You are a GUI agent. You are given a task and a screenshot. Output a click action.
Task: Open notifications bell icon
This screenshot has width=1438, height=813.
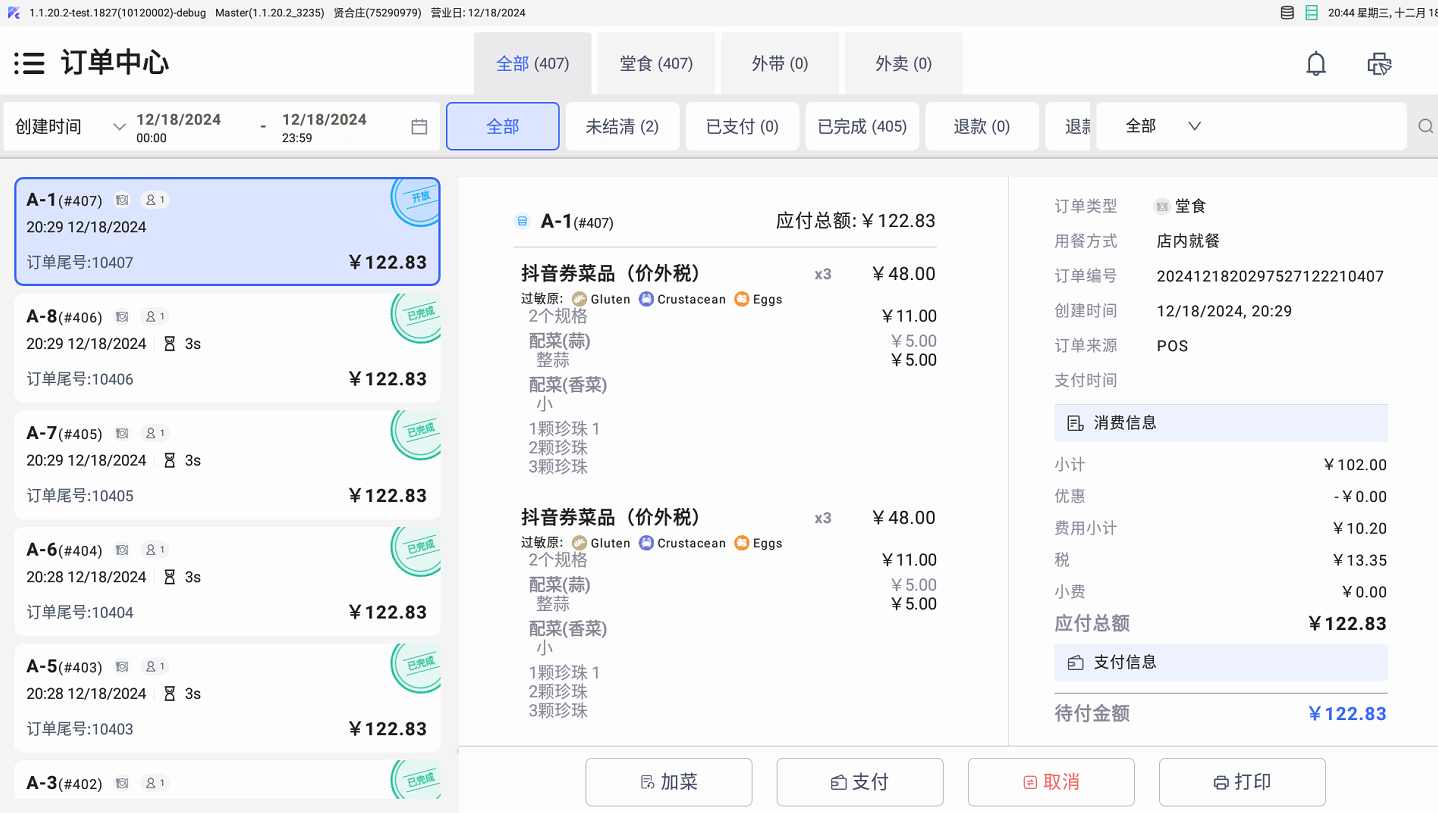[x=1316, y=64]
